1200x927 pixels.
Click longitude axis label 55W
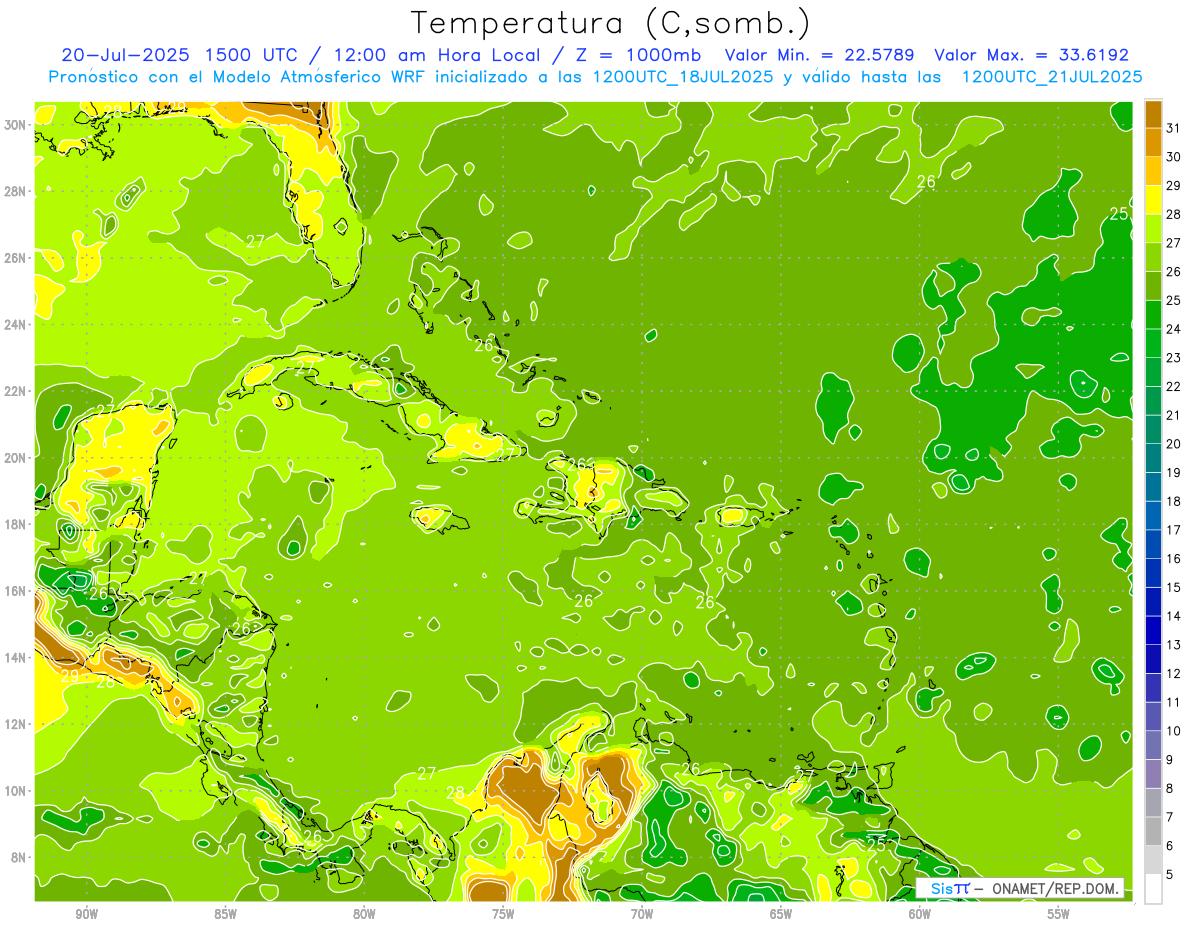pyautogui.click(x=1059, y=914)
